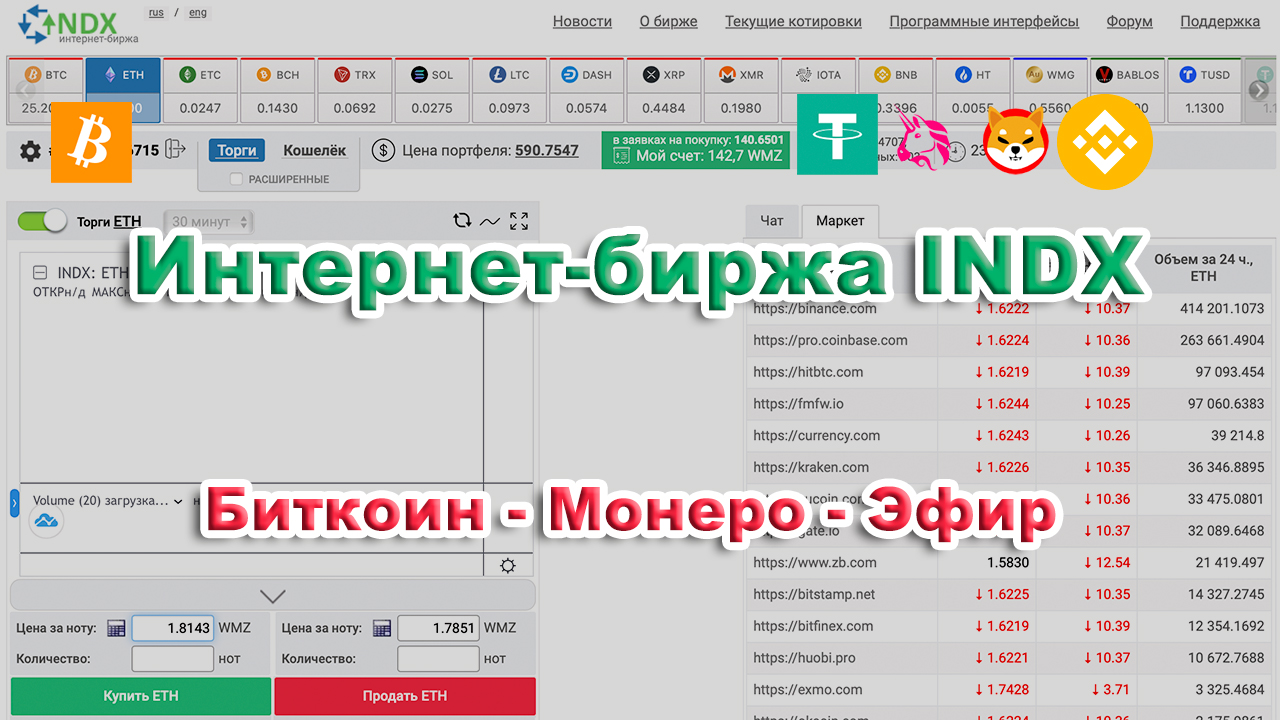Toggle the Торги ETH green switch

[42, 221]
